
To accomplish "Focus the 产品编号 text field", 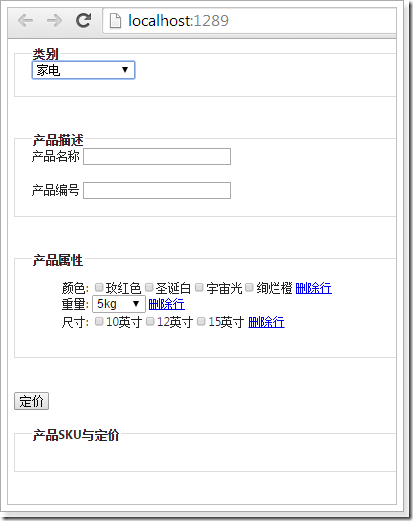I will point(157,190).
